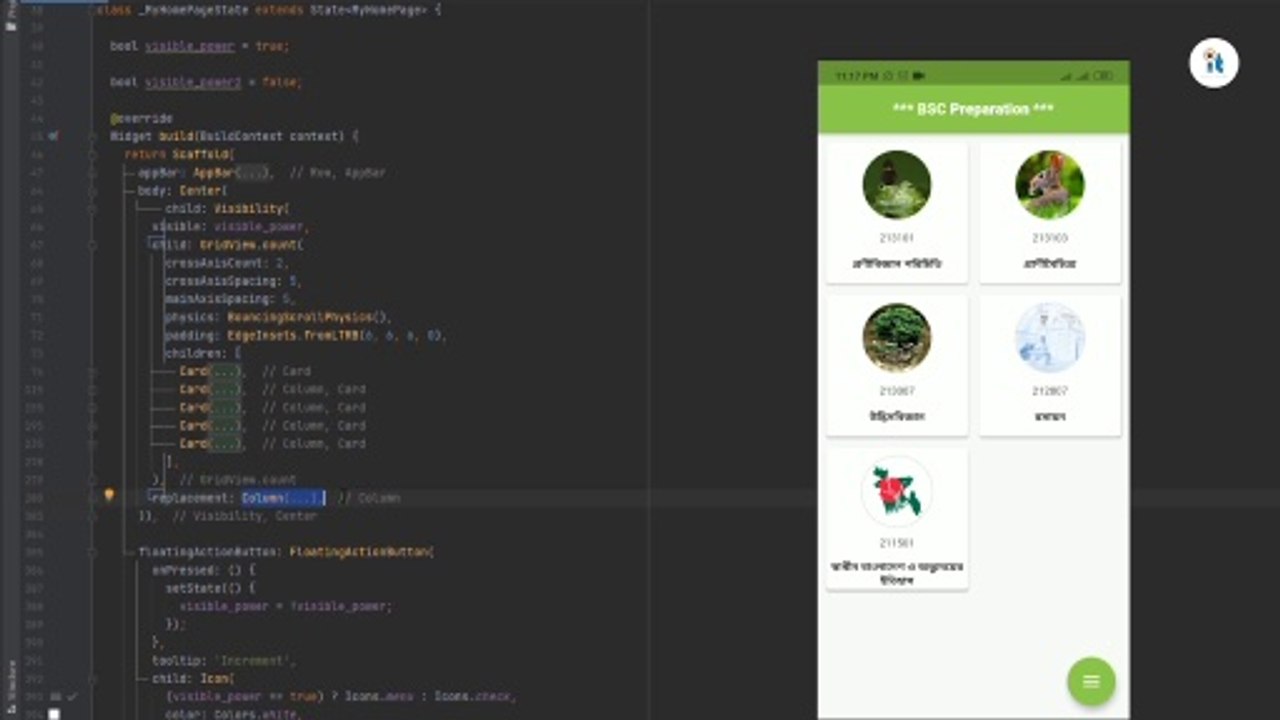Click the 'crossAxisCount: 2' code line
Image resolution: width=1280 pixels, height=720 pixels.
pyautogui.click(x=227, y=263)
